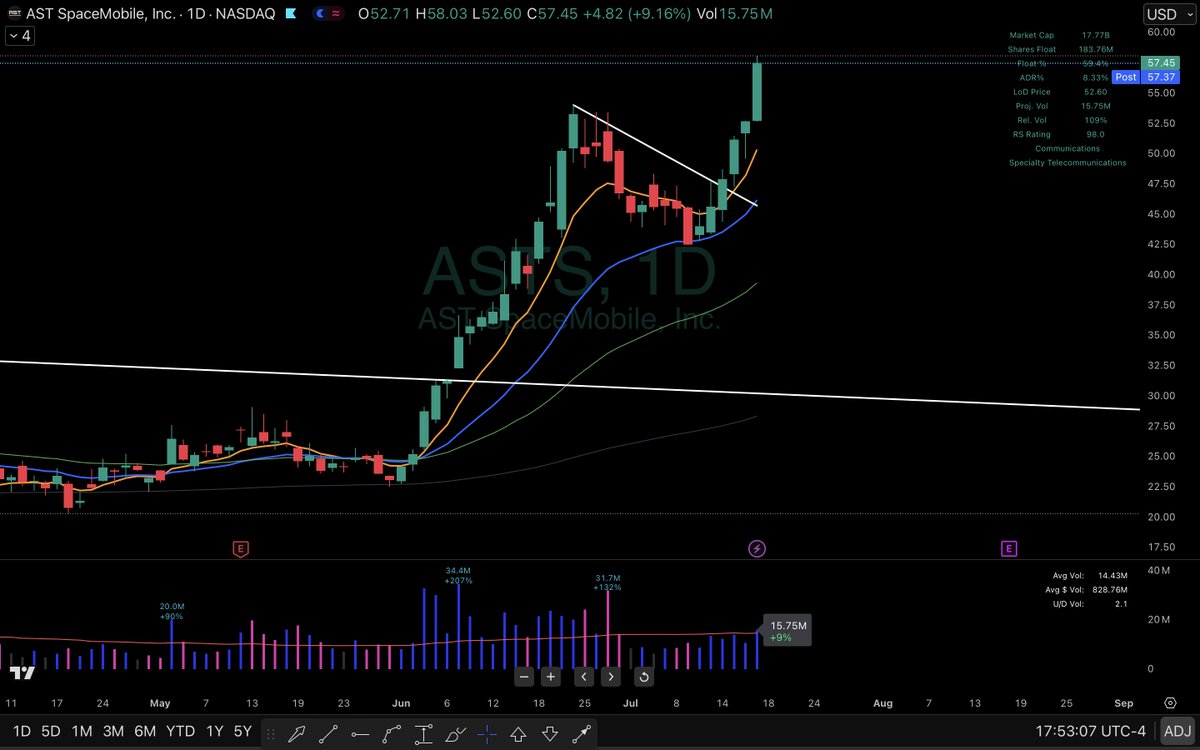Image resolution: width=1200 pixels, height=750 pixels.
Task: Select the arrow up marker tool
Action: 518,732
